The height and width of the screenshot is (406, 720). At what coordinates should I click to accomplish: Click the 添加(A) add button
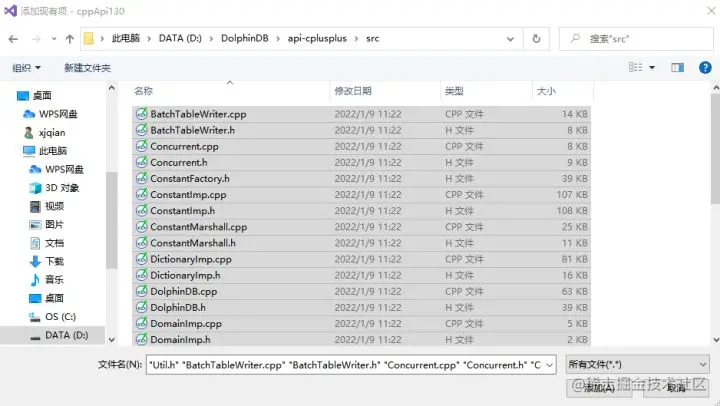pos(599,388)
